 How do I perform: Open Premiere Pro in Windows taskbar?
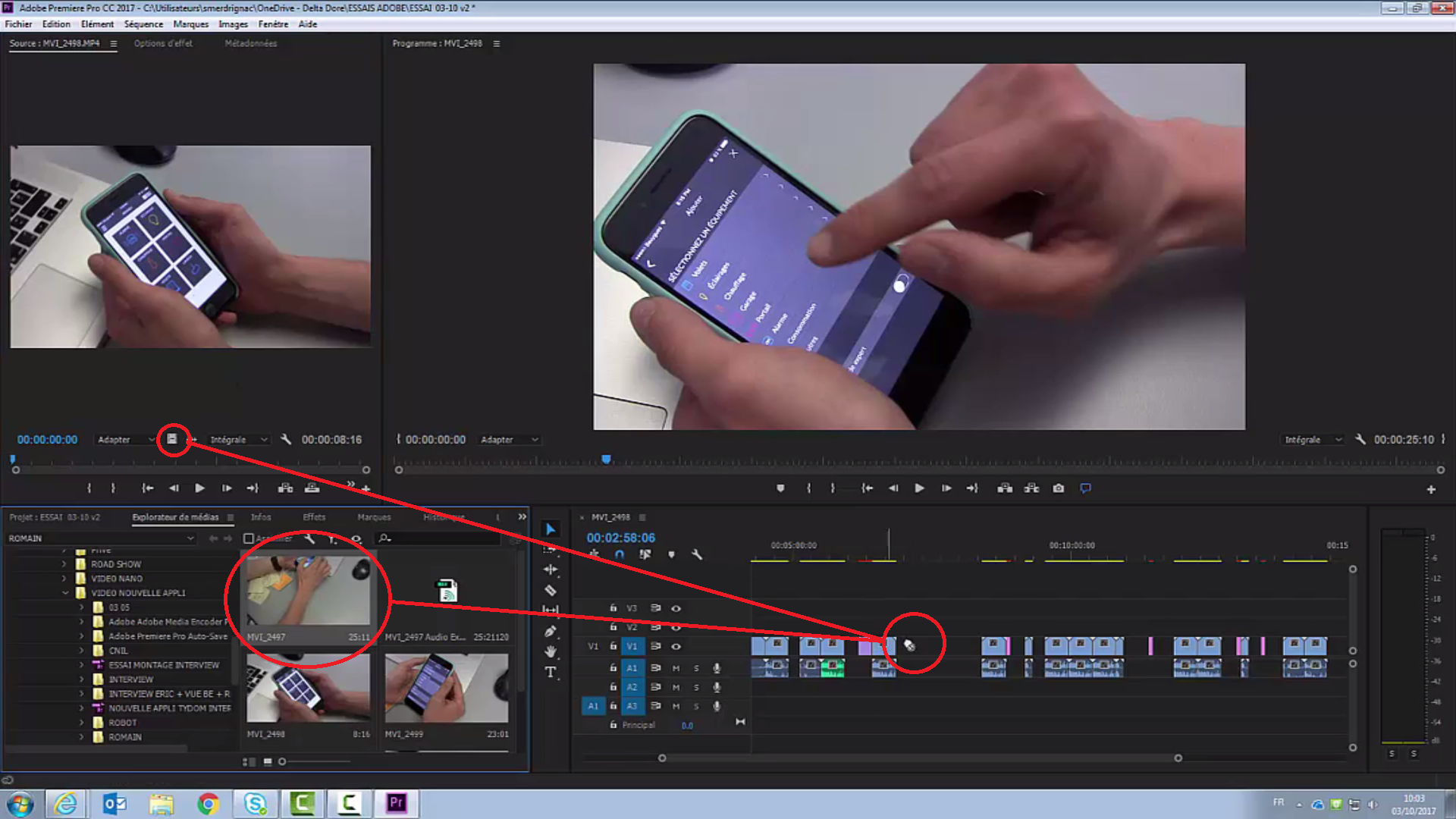(396, 803)
